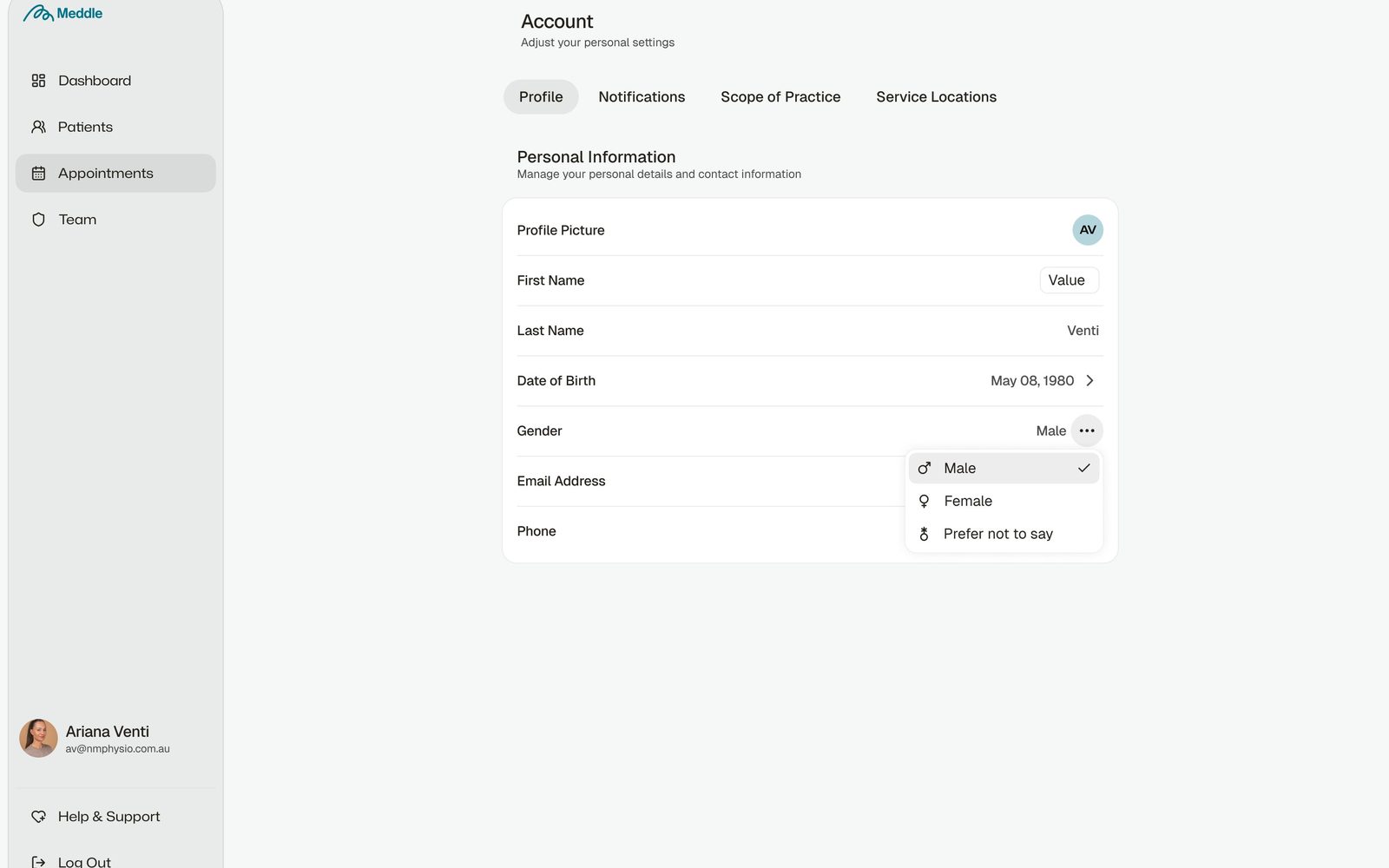Click the Prefer not to say icon
The width and height of the screenshot is (1389, 868).
[x=925, y=534]
